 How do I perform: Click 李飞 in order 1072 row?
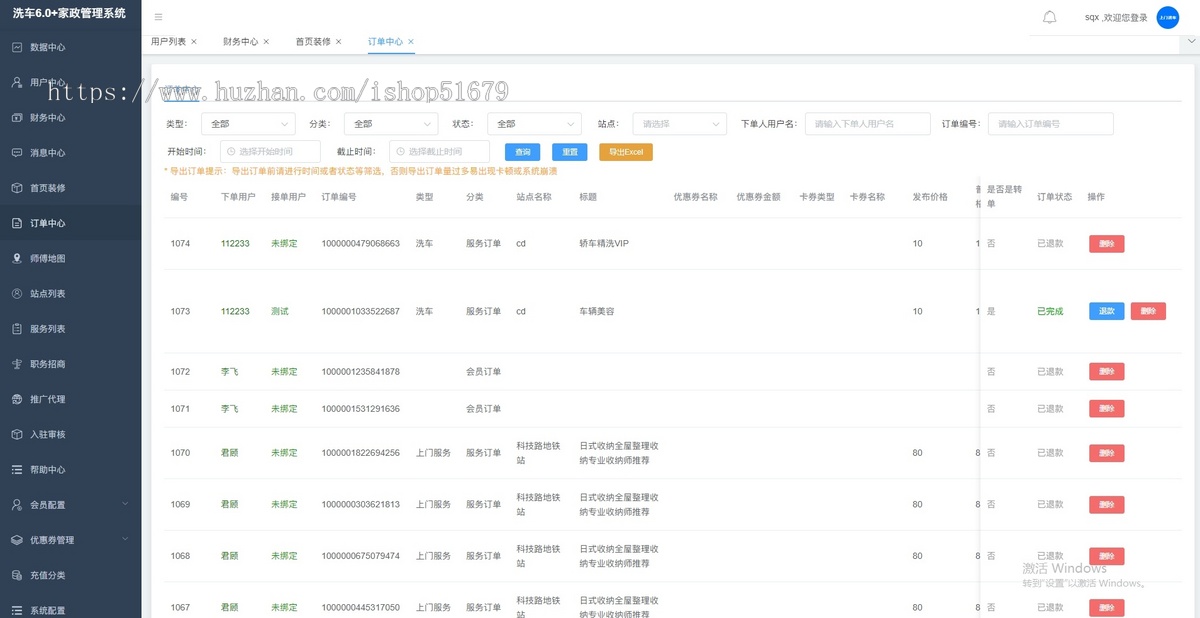point(230,371)
